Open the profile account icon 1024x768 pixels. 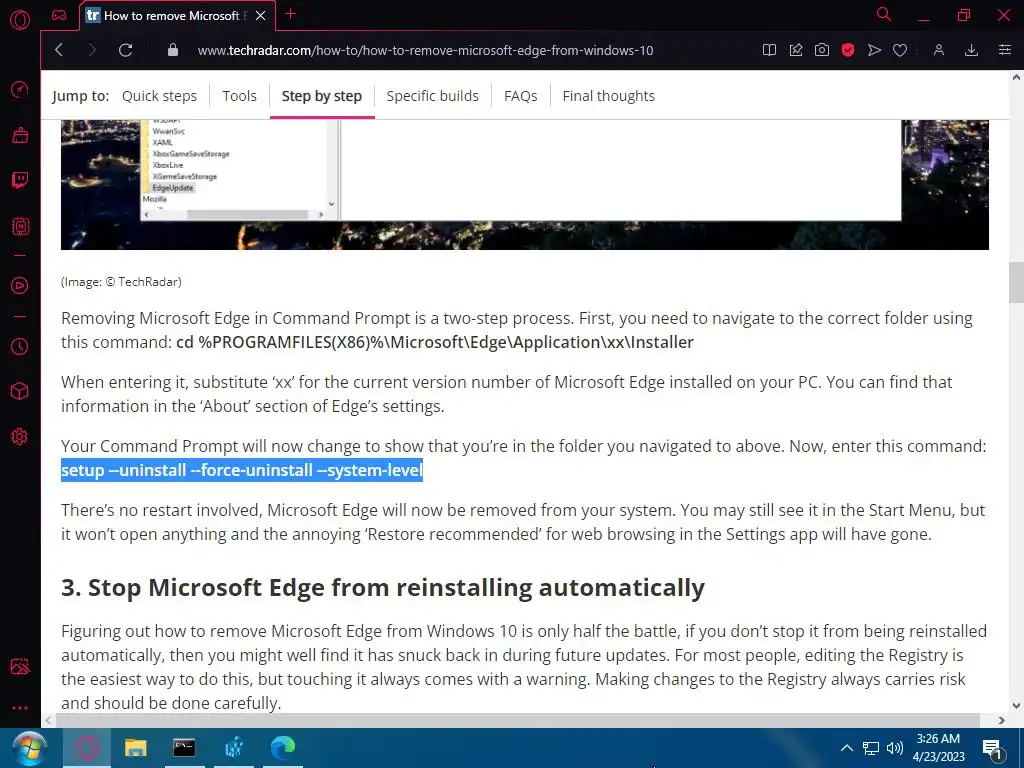coord(938,50)
